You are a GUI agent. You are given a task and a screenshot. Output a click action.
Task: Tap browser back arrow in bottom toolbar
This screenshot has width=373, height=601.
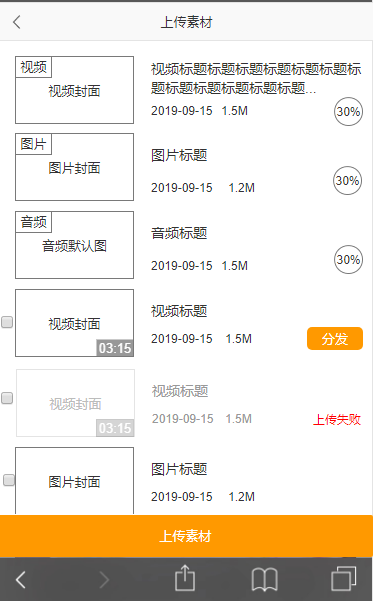click(x=21, y=579)
